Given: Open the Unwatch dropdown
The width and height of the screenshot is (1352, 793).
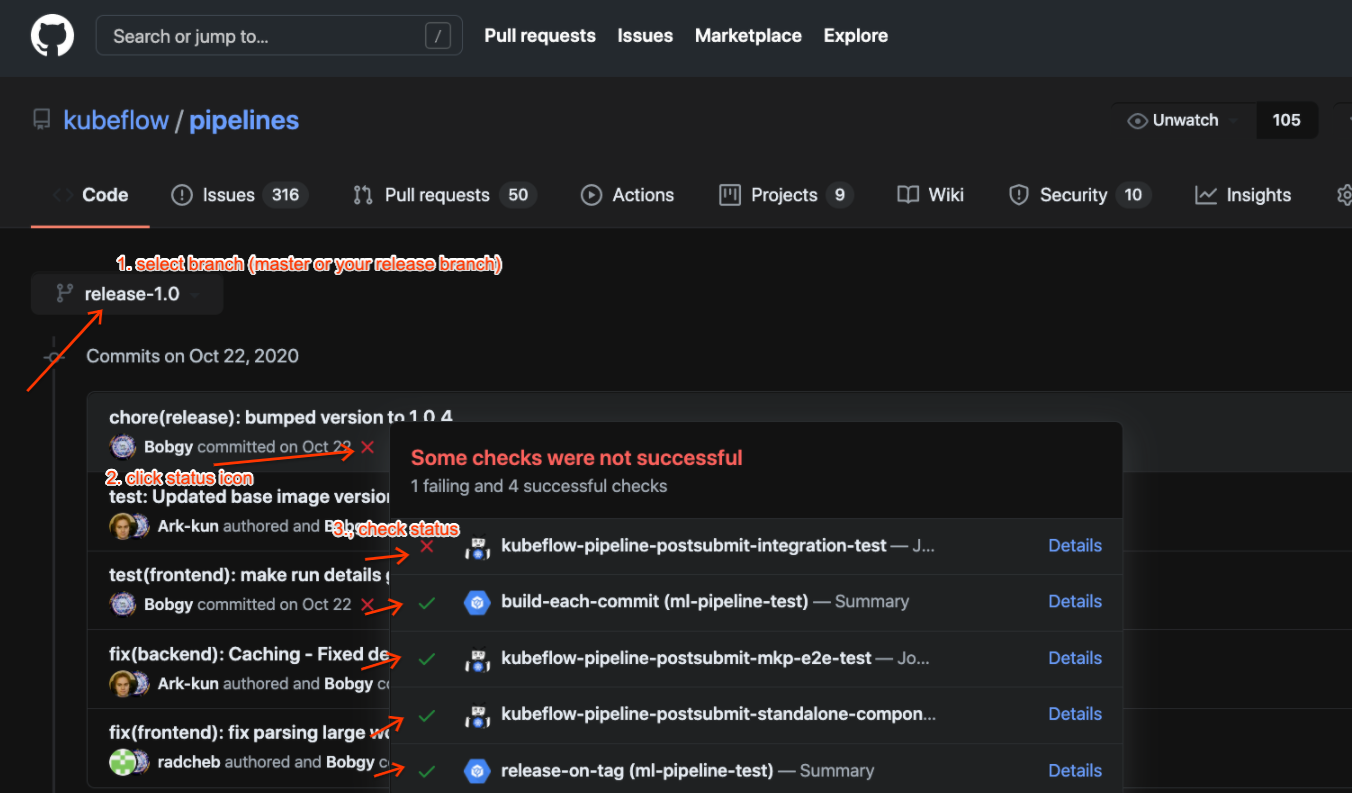Looking at the screenshot, I should [x=1184, y=120].
